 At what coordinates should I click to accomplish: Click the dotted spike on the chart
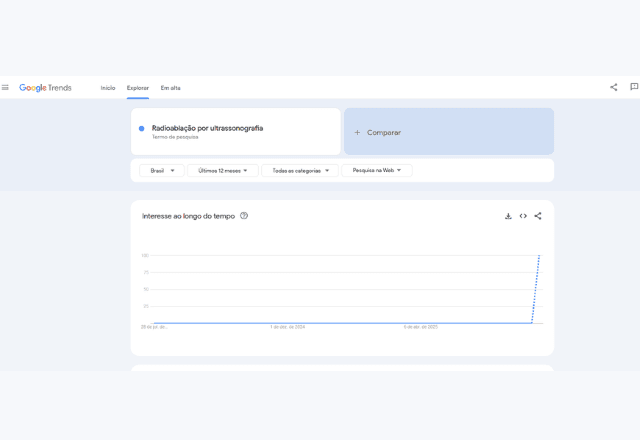[x=536, y=289]
